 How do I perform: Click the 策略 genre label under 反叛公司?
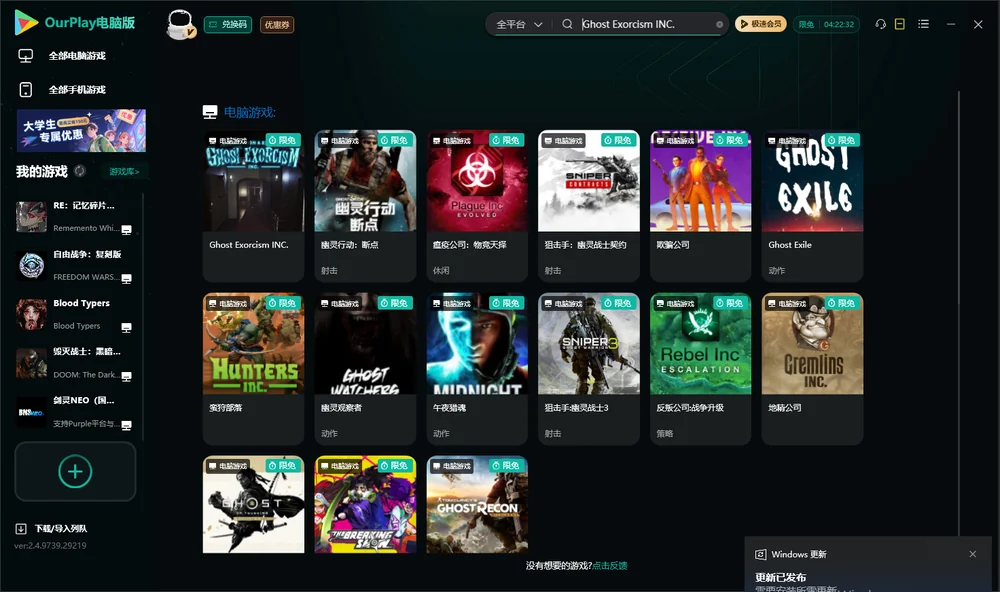[x=665, y=433]
